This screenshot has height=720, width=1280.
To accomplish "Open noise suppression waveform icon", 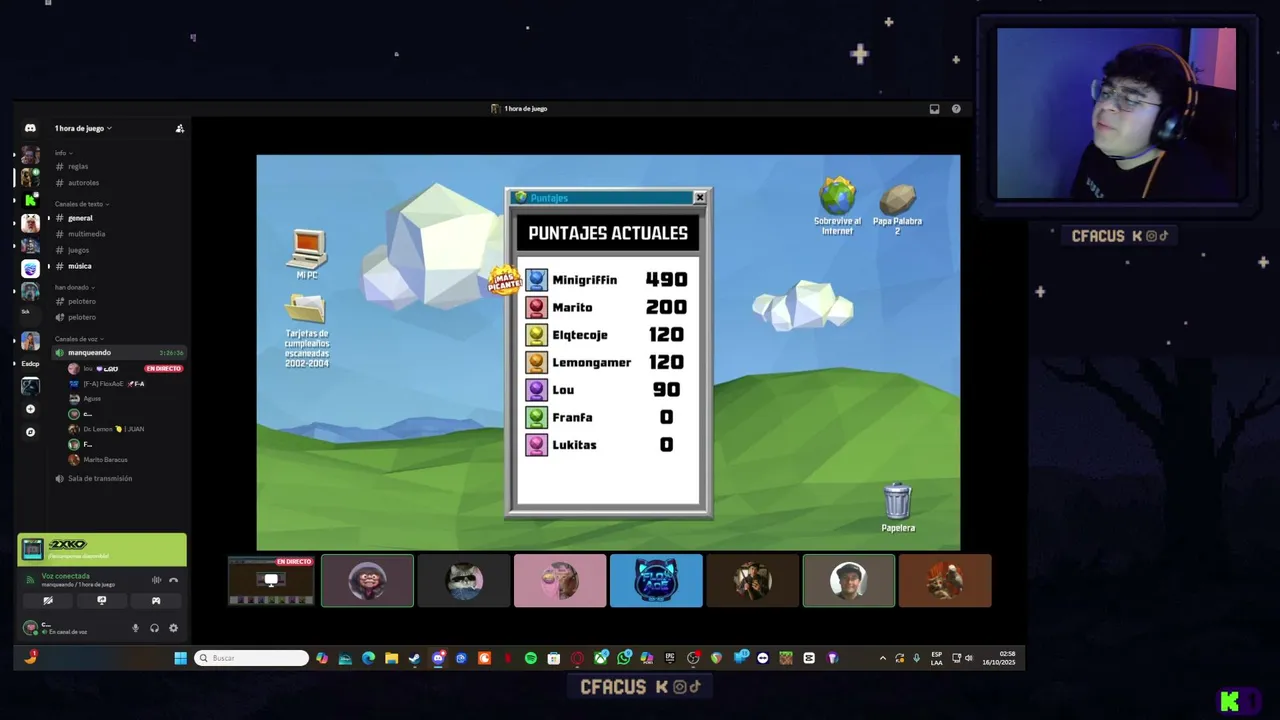I will tap(156, 580).
